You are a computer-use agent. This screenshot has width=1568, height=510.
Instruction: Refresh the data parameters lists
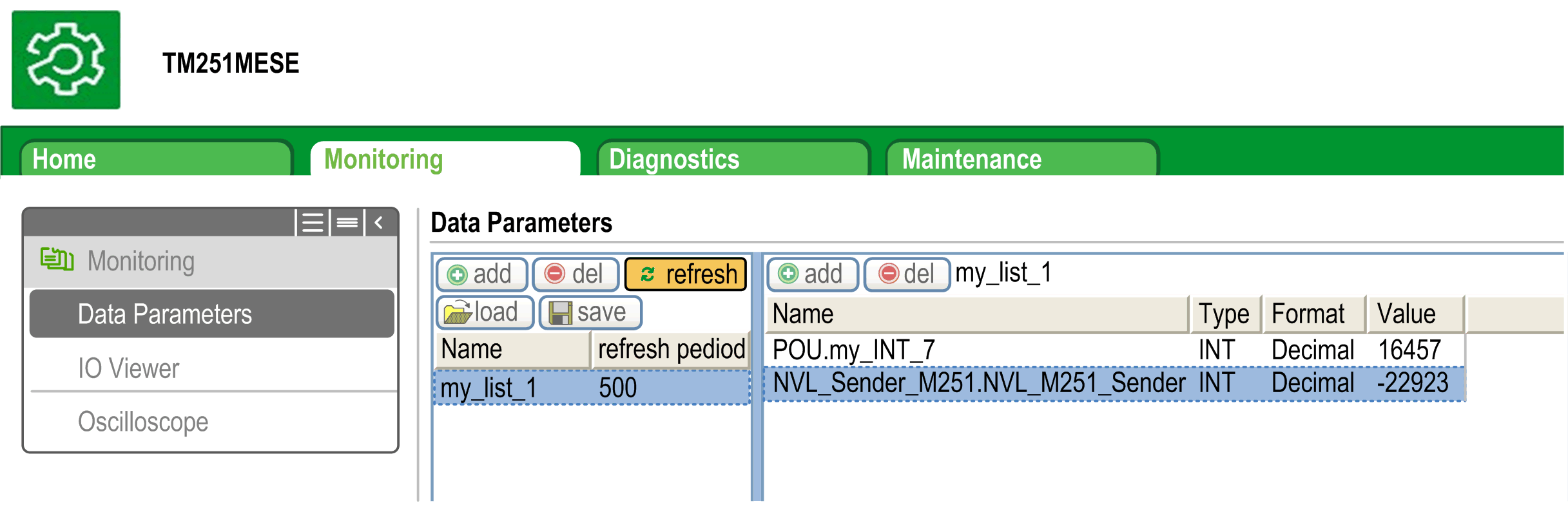click(x=686, y=274)
